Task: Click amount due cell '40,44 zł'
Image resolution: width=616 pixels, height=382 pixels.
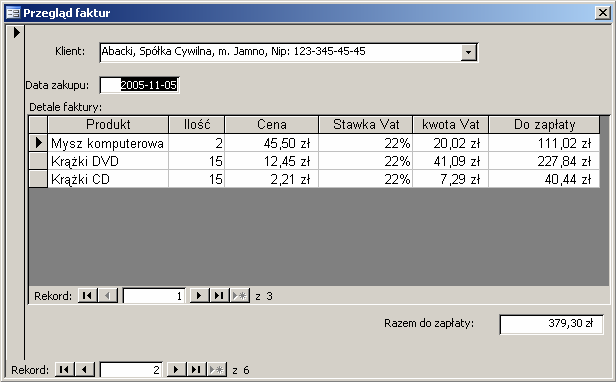Action: click(x=544, y=179)
